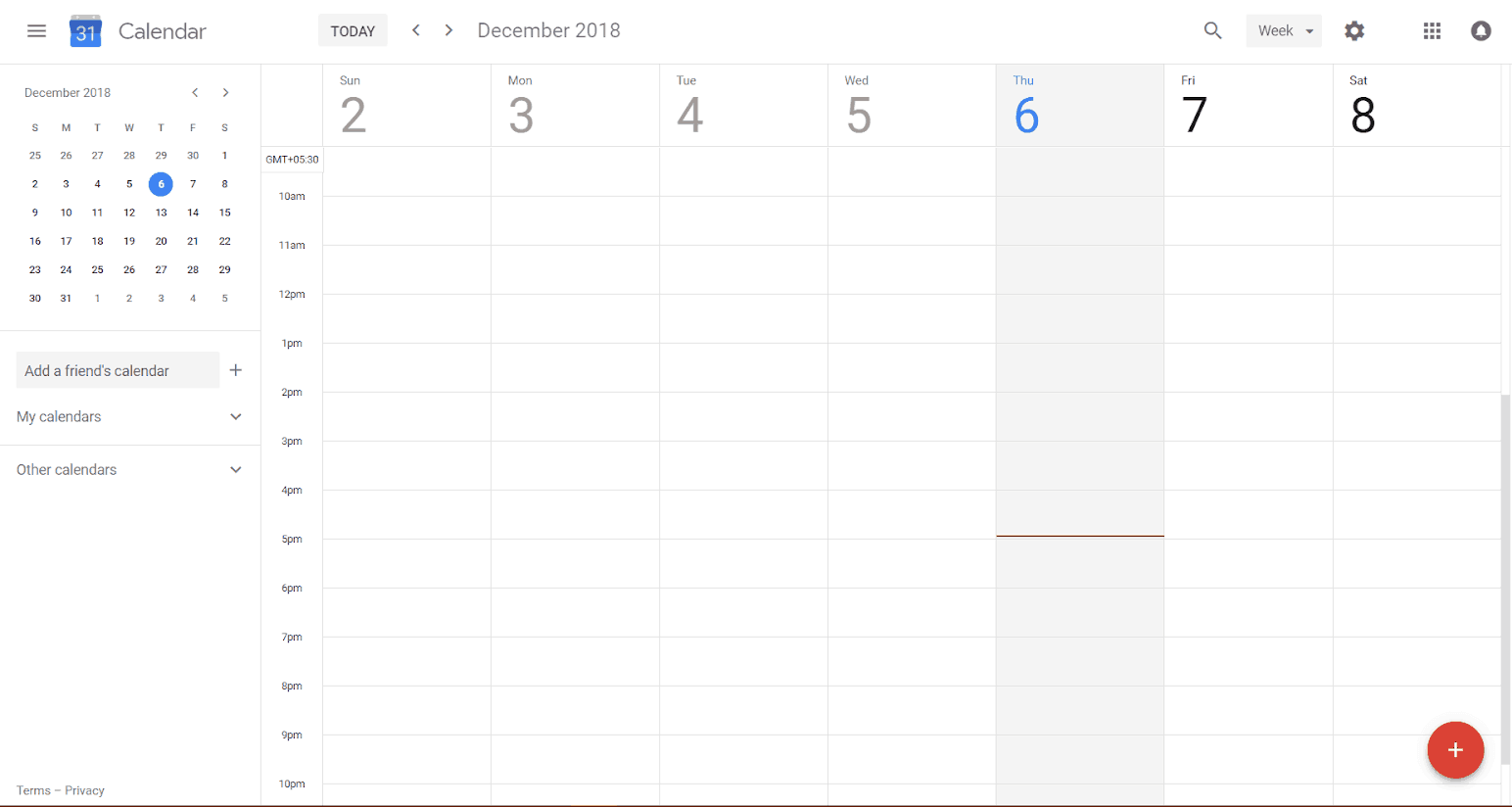Select December 10 in mini calendar
Screen dimensions: 1512x807
click(66, 213)
